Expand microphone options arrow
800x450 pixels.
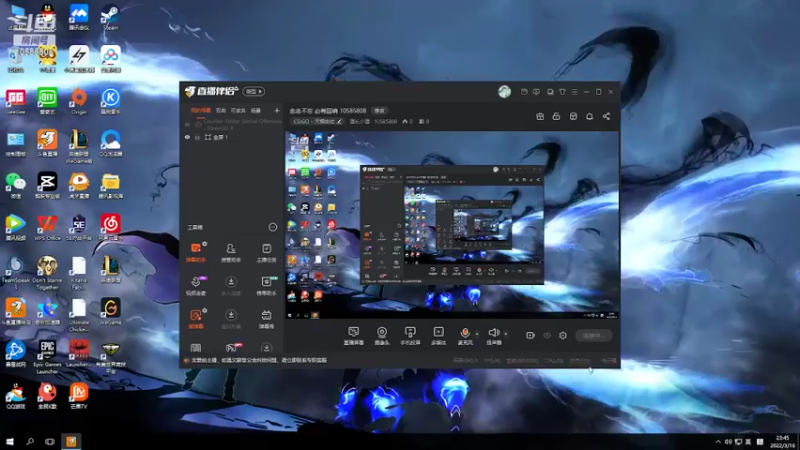point(478,334)
